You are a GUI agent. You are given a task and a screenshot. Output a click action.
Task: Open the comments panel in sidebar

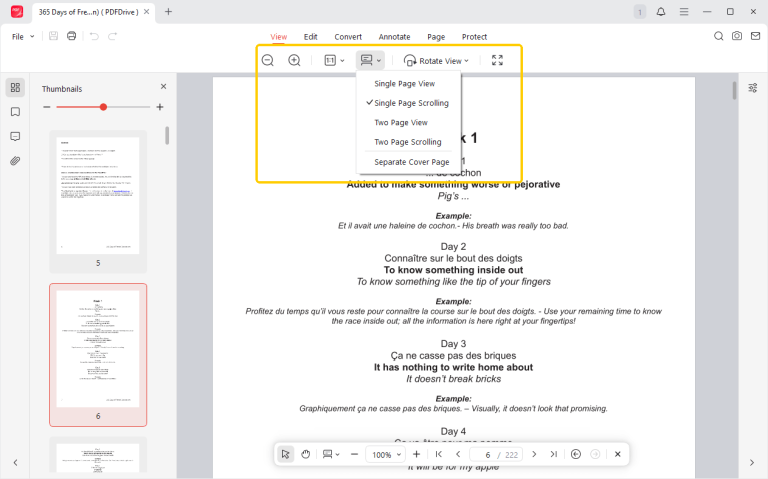pyautogui.click(x=15, y=136)
